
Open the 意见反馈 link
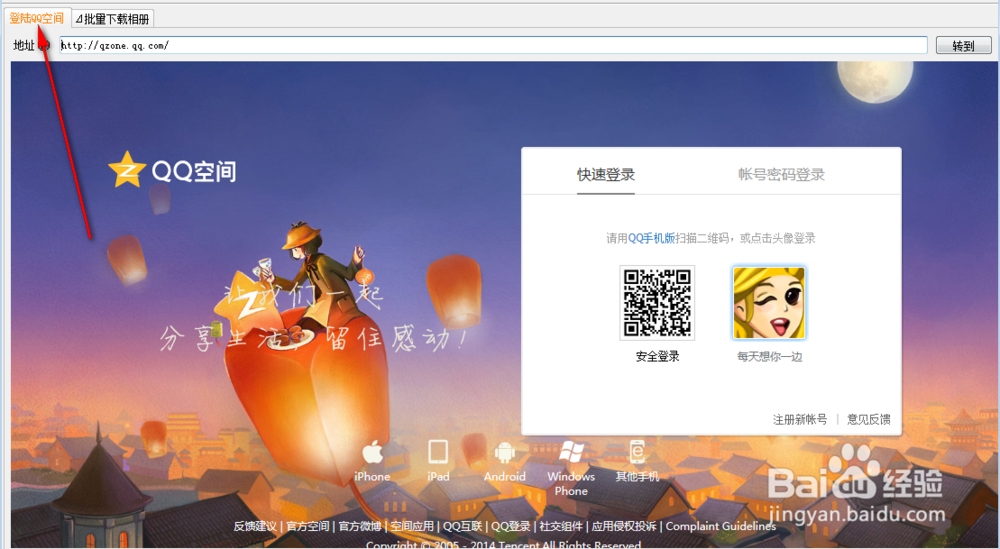coord(869,419)
